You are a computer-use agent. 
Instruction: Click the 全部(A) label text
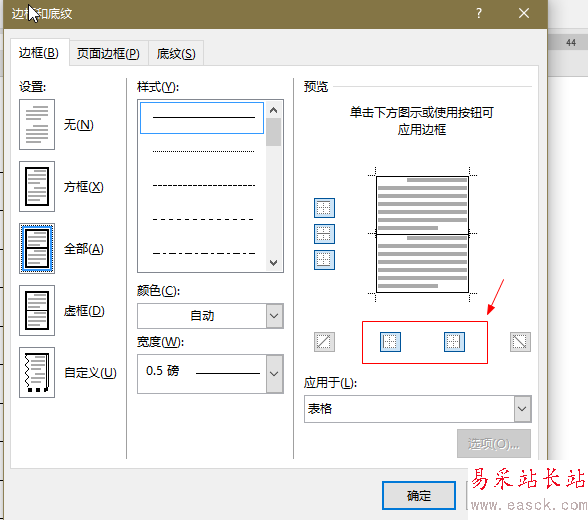(83, 249)
